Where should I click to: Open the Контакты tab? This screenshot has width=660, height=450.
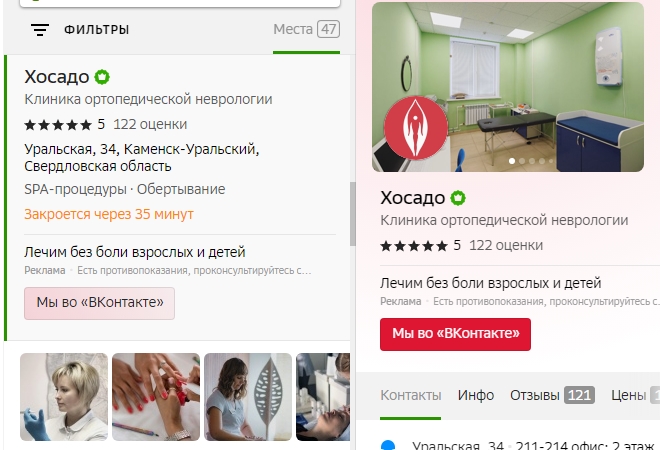coord(410,395)
